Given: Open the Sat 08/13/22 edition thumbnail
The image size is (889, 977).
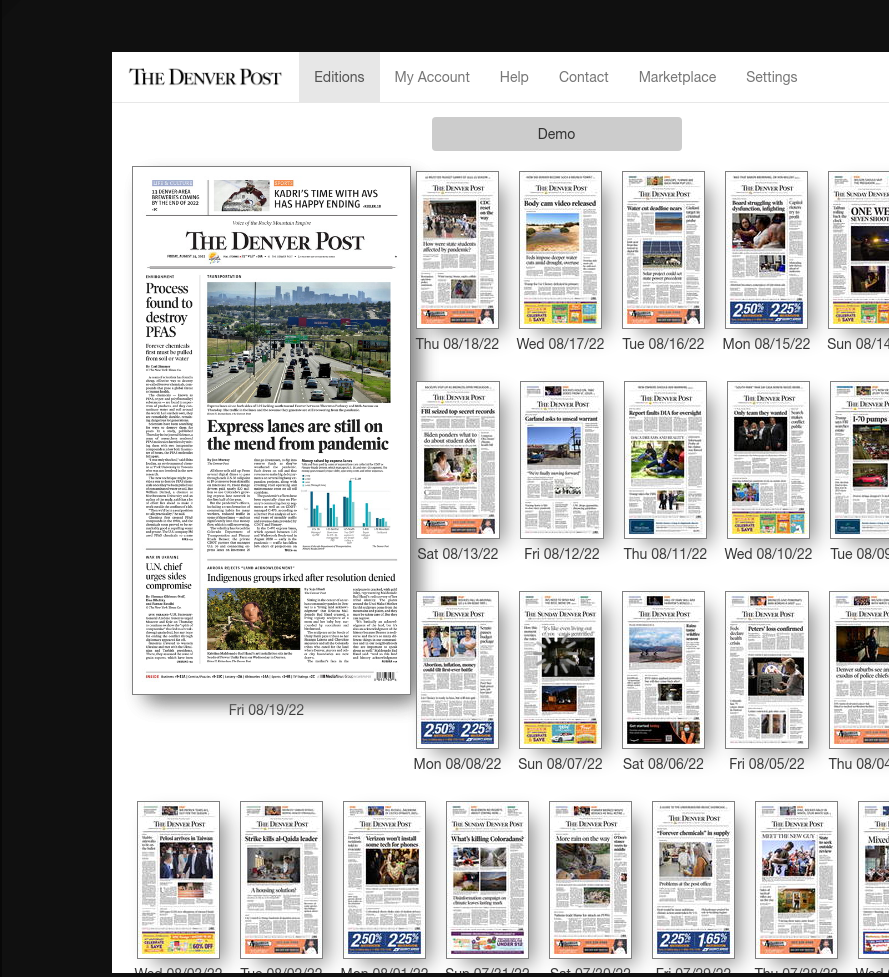Looking at the screenshot, I should click(458, 460).
